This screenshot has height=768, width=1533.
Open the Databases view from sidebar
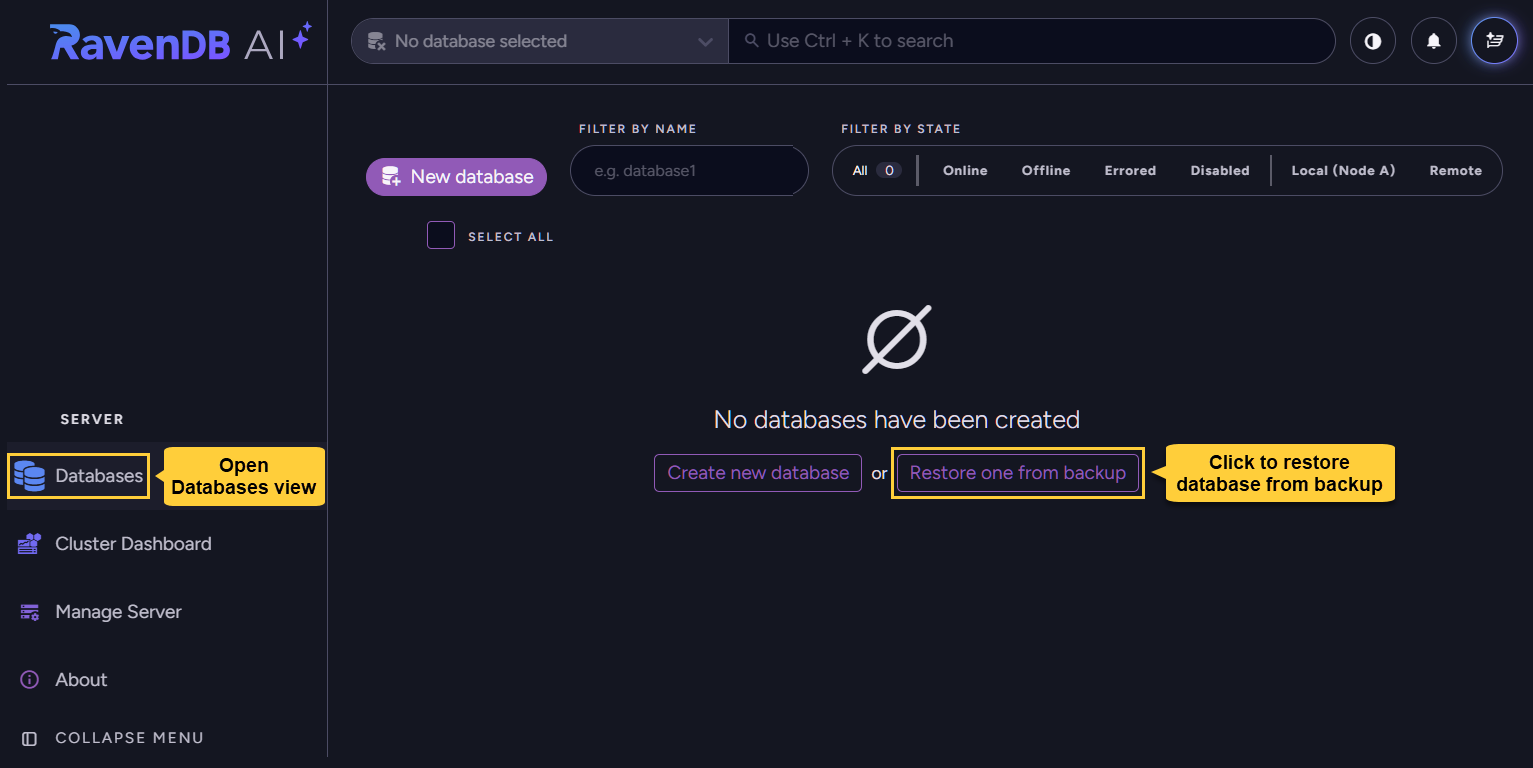point(97,475)
